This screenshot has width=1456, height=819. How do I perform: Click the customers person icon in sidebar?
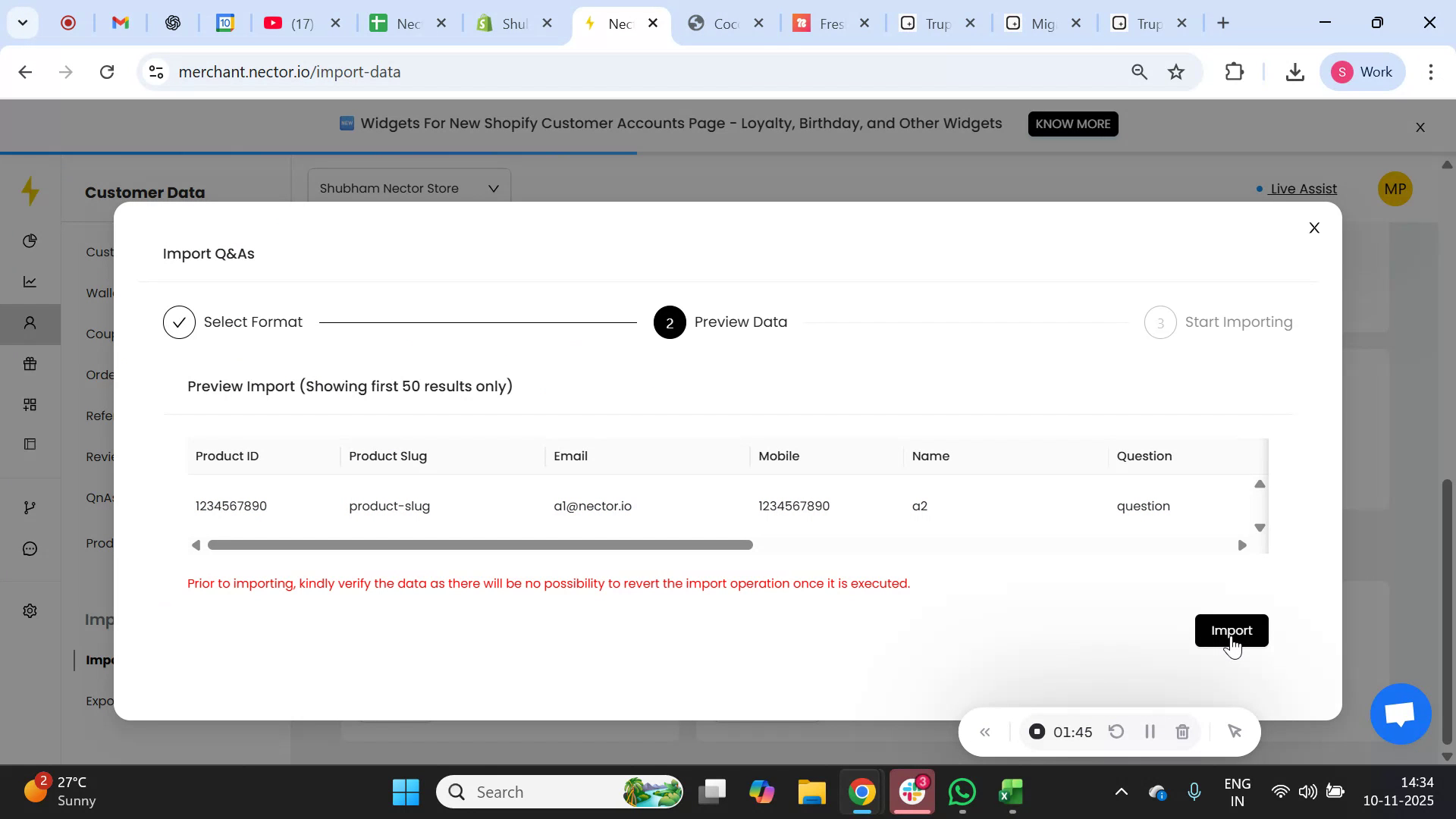pyautogui.click(x=30, y=322)
